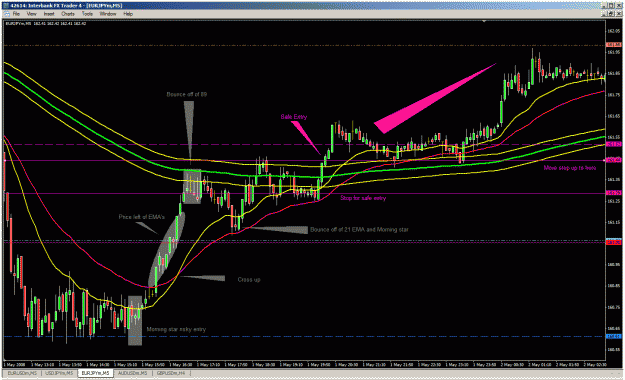The height and width of the screenshot is (380, 625).
Task: Open the Charts menu
Action: 68,14
